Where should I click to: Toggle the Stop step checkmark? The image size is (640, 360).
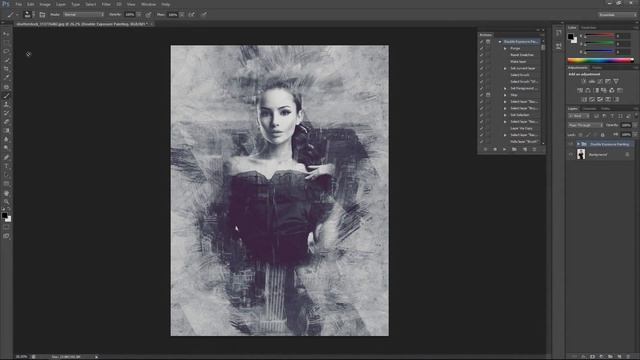482,95
